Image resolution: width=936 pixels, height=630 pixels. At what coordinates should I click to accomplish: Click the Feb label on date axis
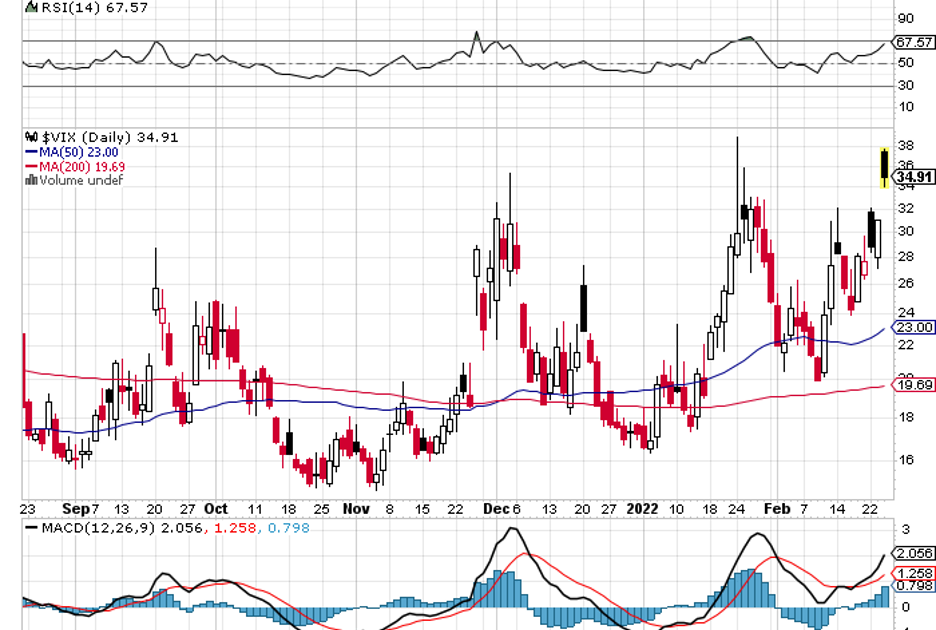point(777,509)
